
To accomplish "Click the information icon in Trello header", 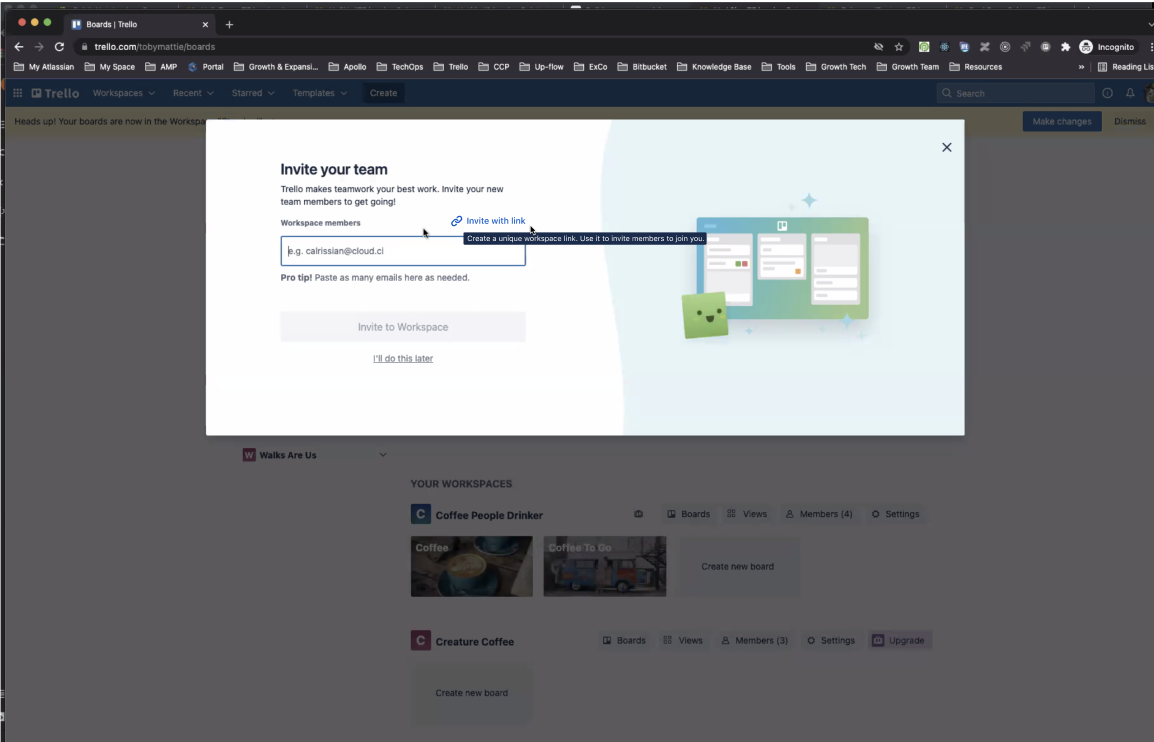I will (1107, 93).
